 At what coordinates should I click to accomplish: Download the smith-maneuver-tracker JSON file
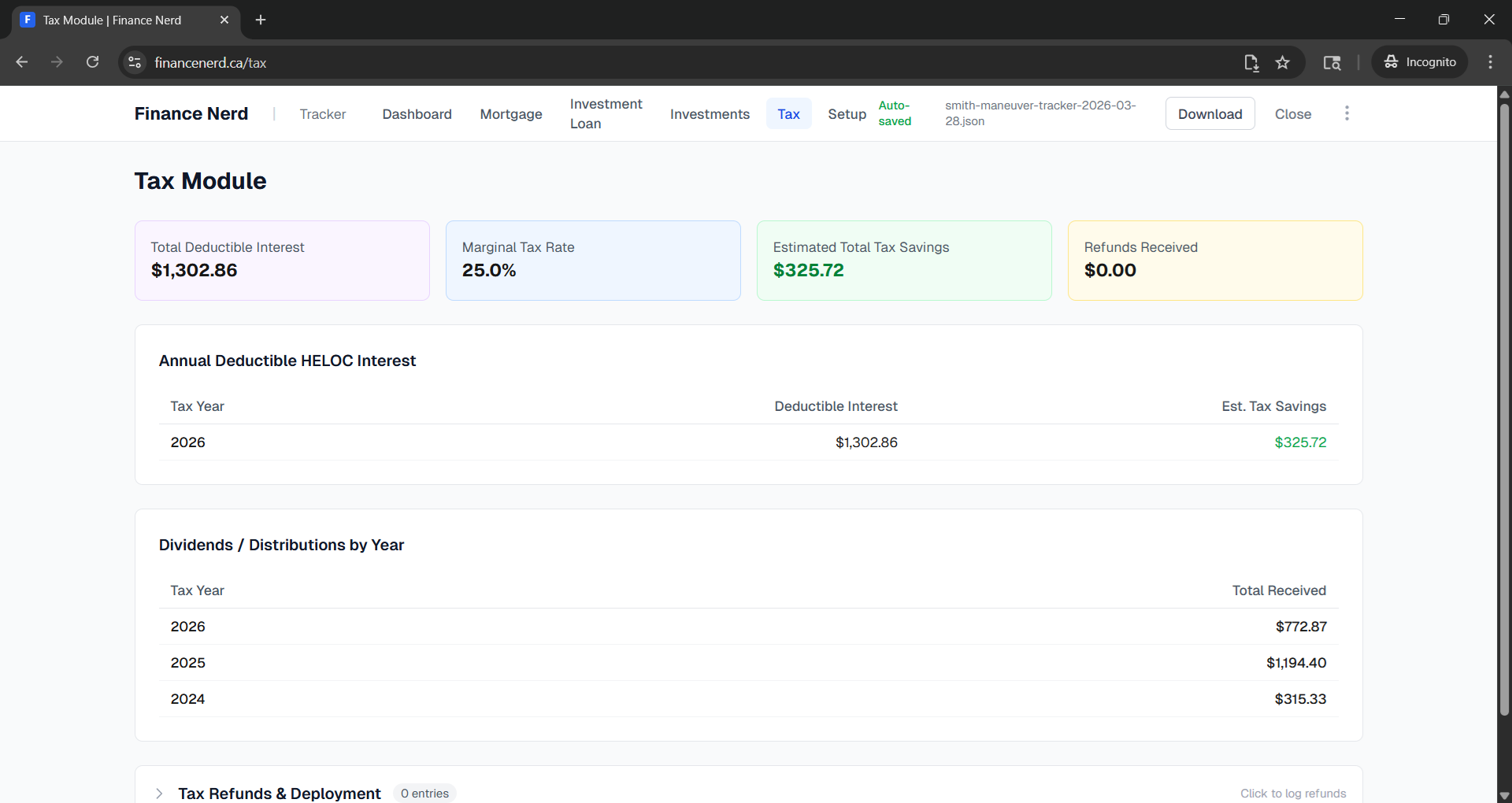click(1210, 113)
